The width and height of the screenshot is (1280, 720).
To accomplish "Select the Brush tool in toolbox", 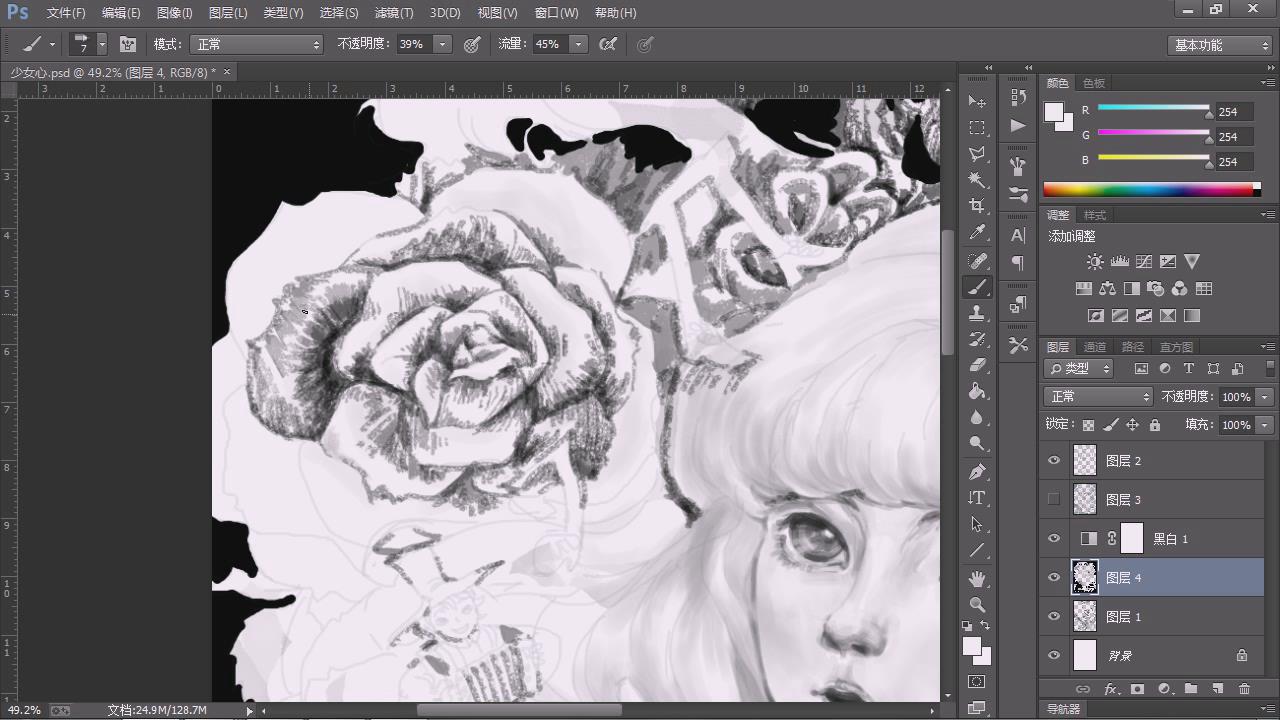I will point(977,287).
